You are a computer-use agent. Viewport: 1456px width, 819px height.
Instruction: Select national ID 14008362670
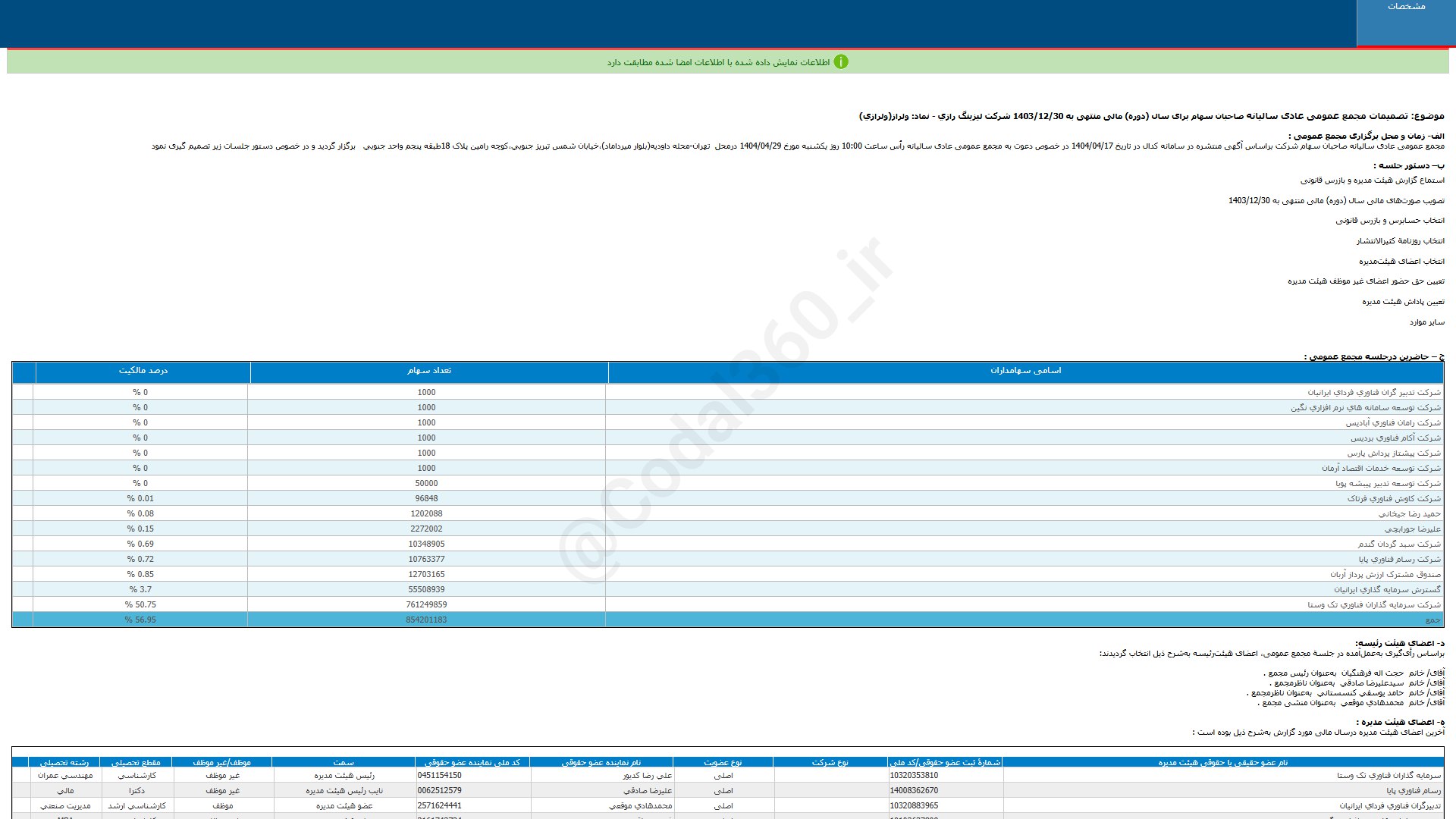click(x=914, y=791)
